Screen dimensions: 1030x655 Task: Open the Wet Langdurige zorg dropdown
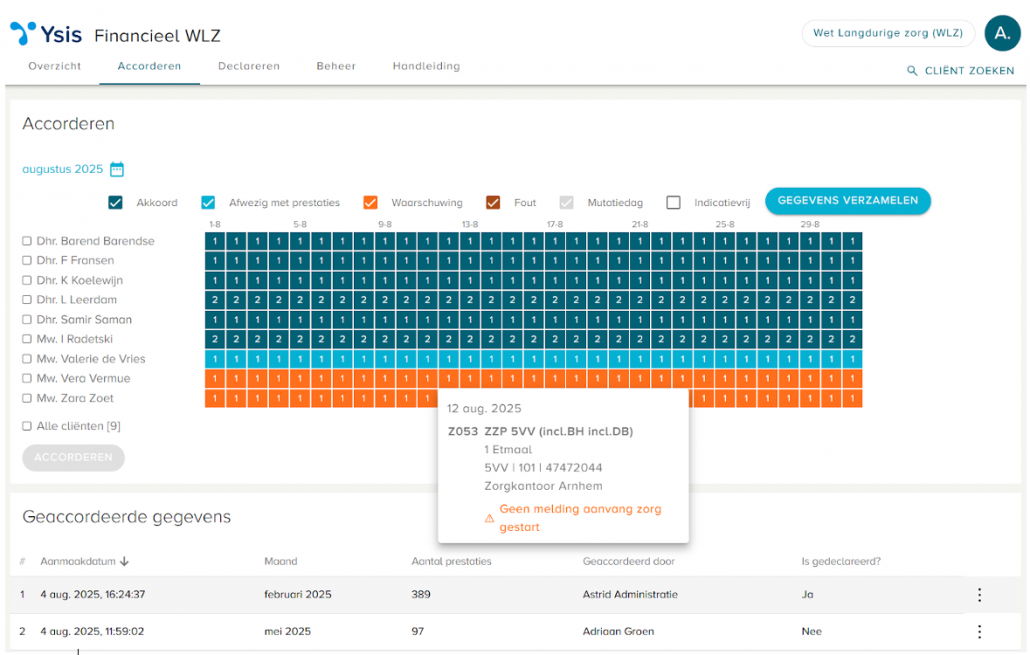pyautogui.click(x=888, y=33)
